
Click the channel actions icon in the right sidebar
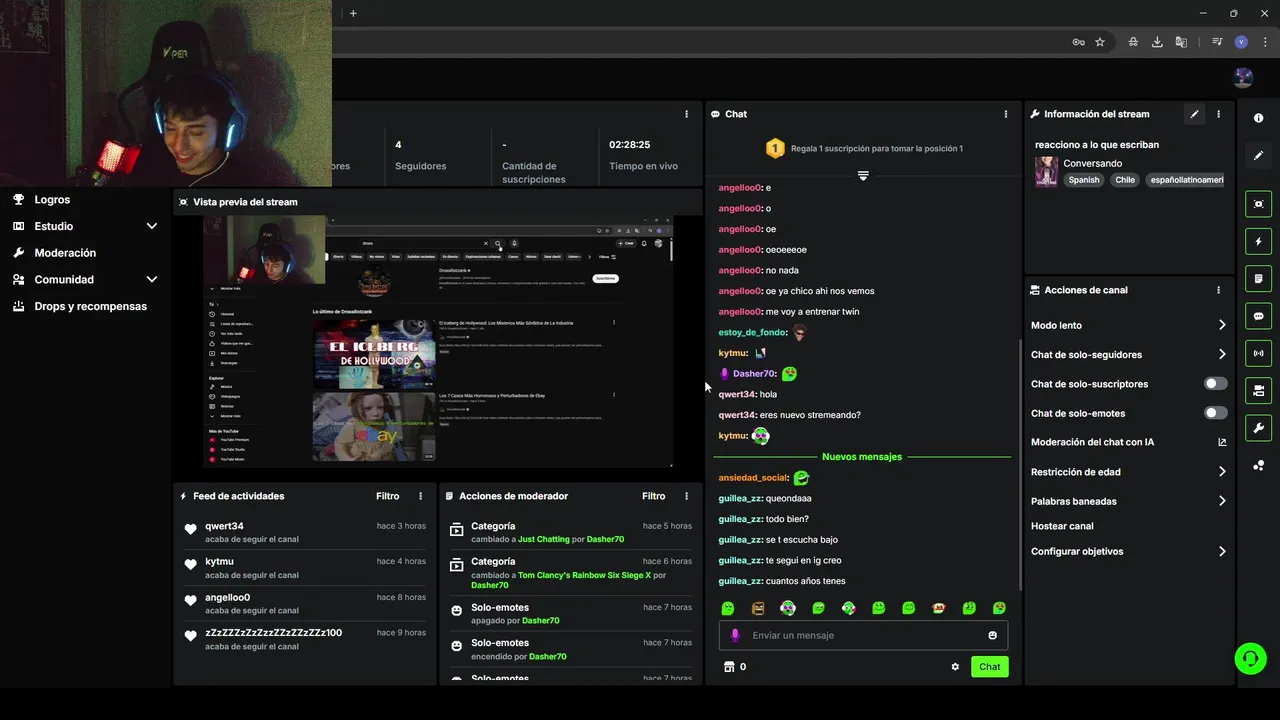[x=1258, y=390]
